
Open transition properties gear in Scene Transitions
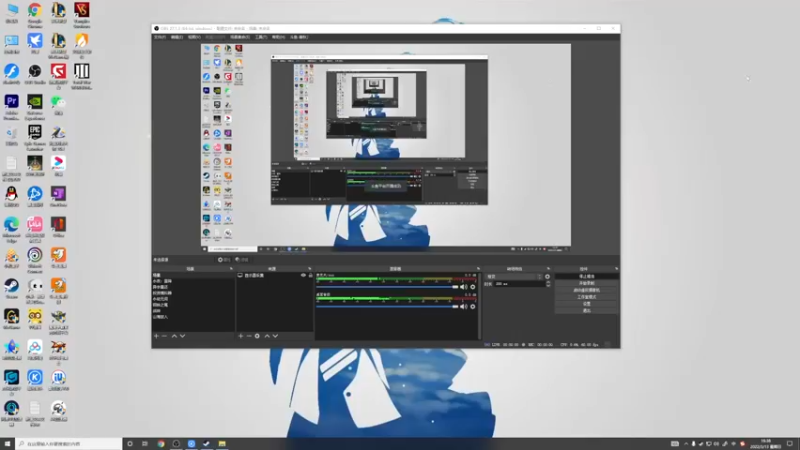click(x=547, y=277)
